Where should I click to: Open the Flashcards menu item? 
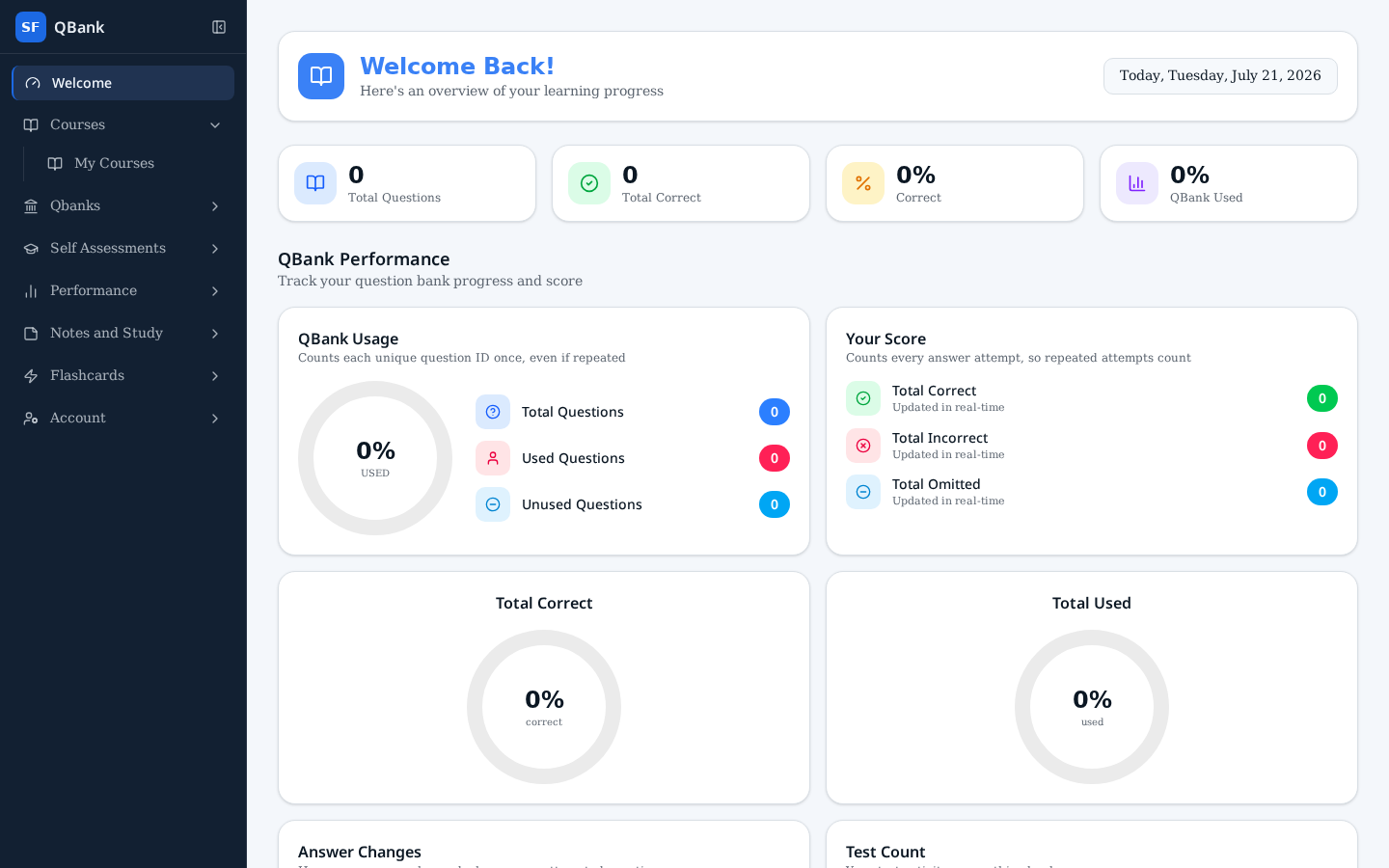(123, 376)
